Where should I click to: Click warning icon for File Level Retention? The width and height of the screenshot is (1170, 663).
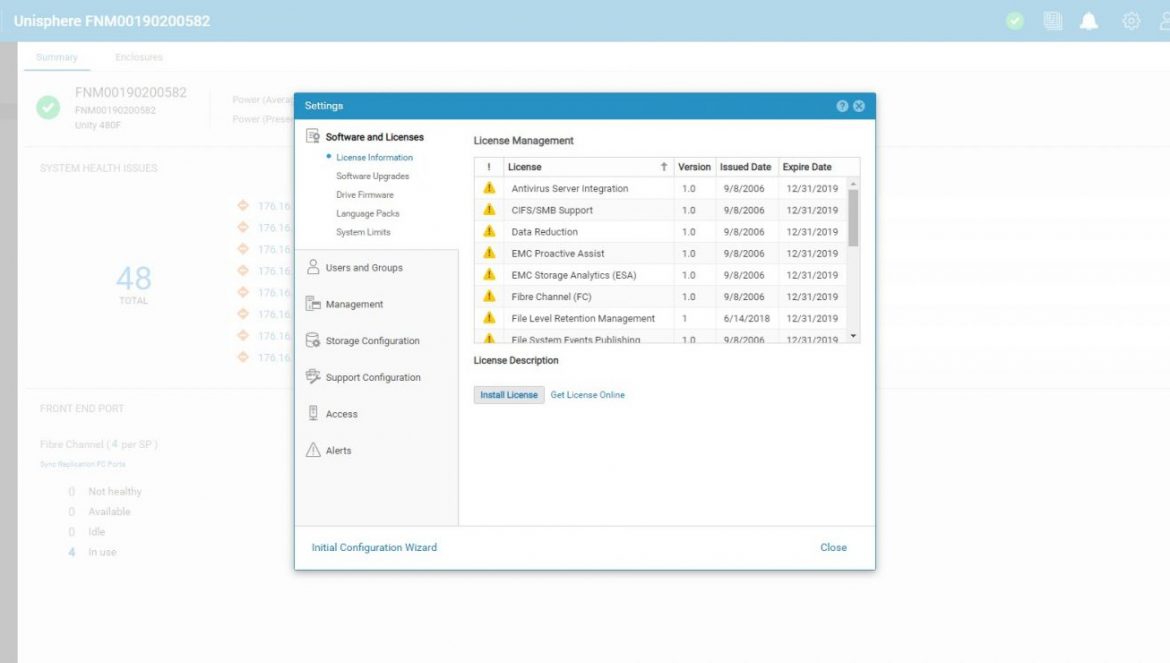(489, 318)
